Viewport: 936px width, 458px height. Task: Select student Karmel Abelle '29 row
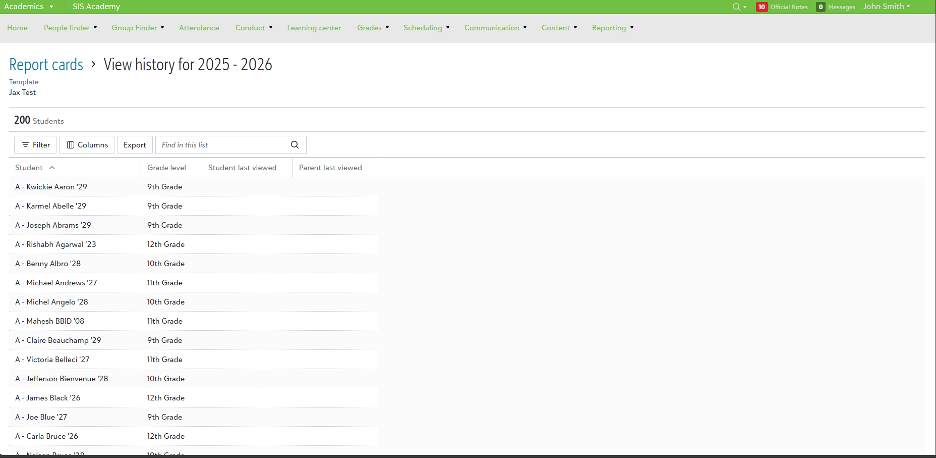tap(193, 206)
